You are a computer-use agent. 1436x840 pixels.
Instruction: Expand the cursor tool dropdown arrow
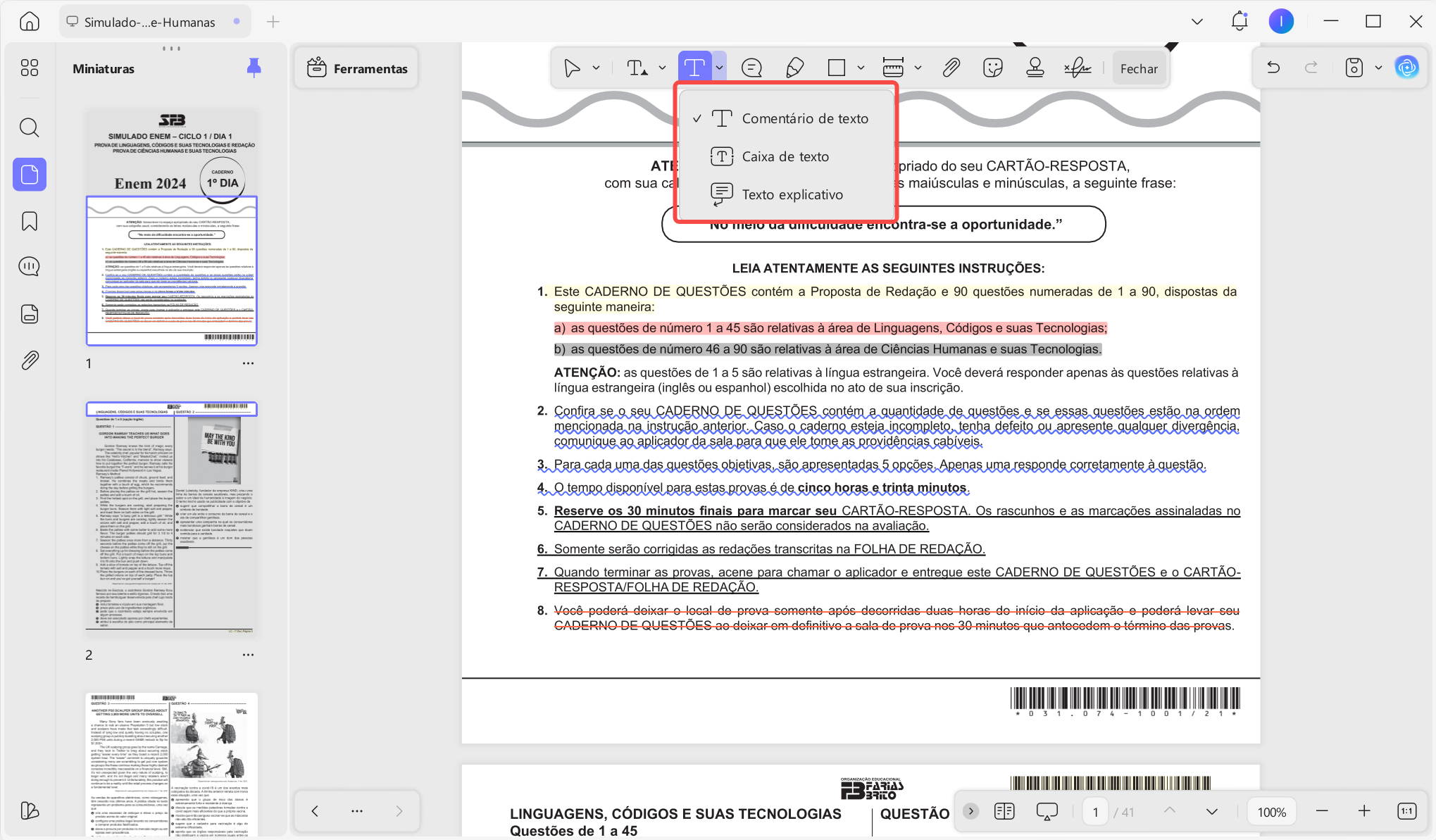[x=596, y=68]
